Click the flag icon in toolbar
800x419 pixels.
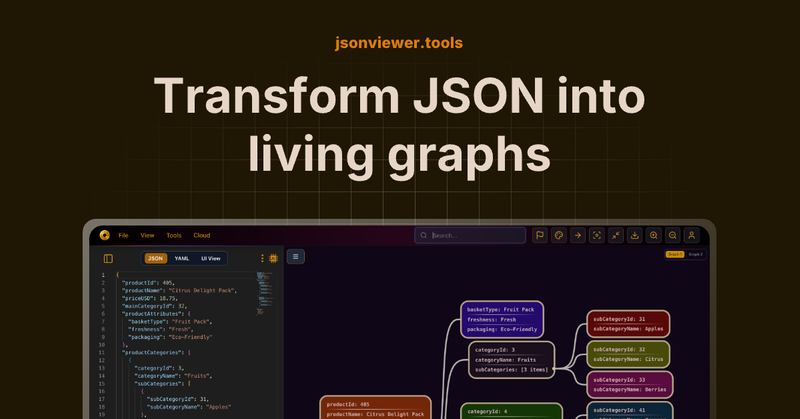(540, 235)
